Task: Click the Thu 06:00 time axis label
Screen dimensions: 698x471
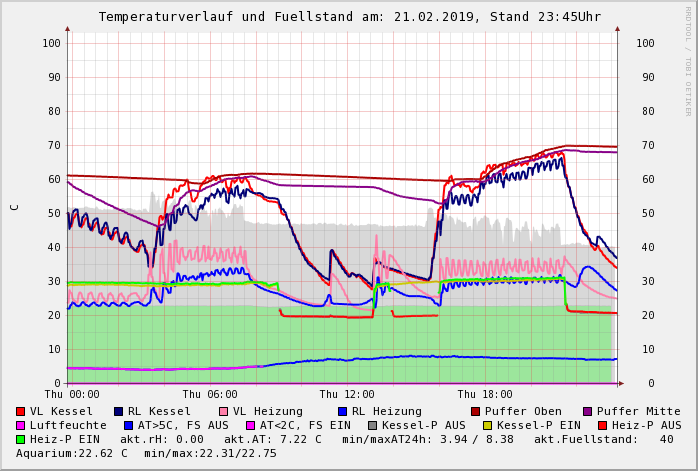Action: point(210,395)
